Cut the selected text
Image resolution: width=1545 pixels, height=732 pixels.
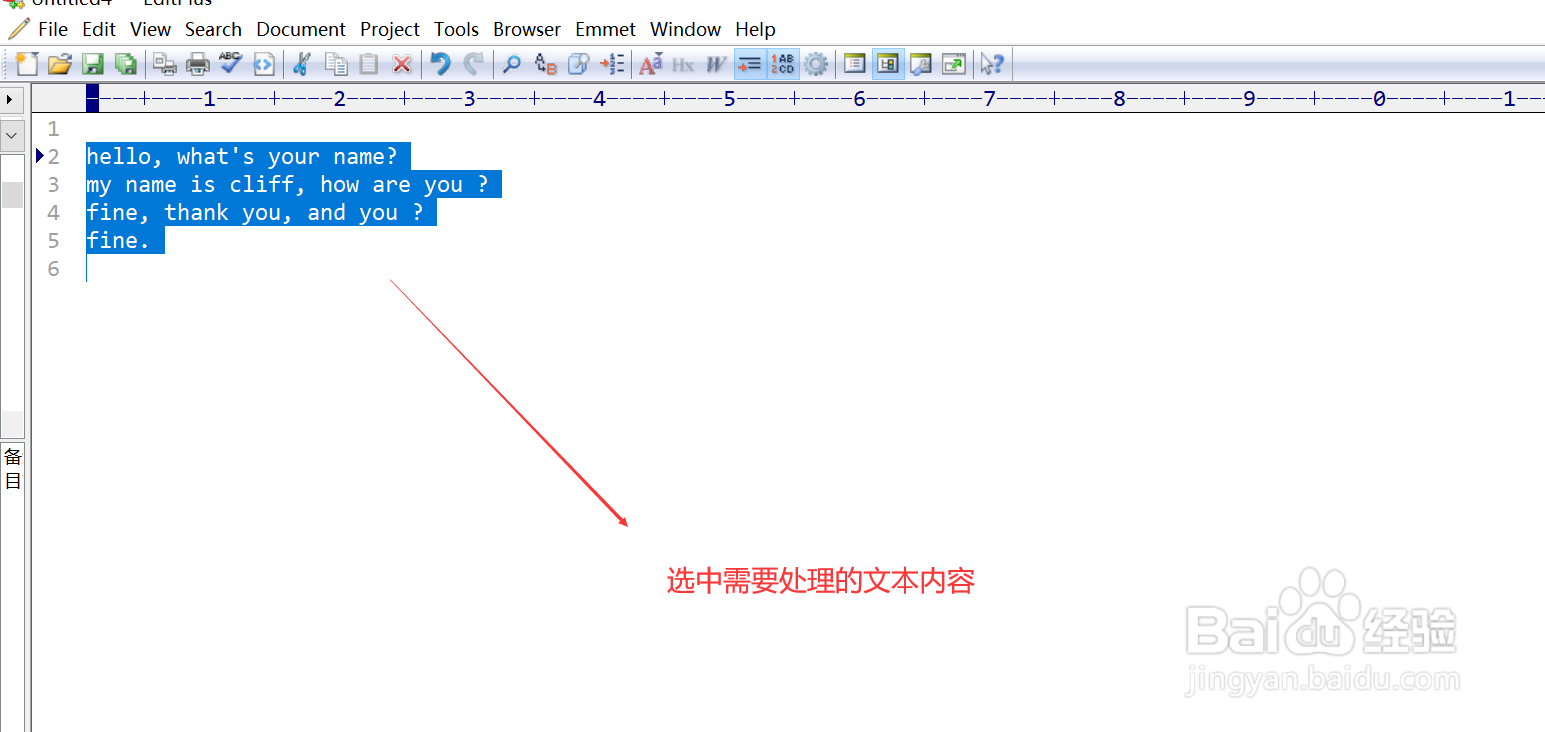(x=301, y=63)
